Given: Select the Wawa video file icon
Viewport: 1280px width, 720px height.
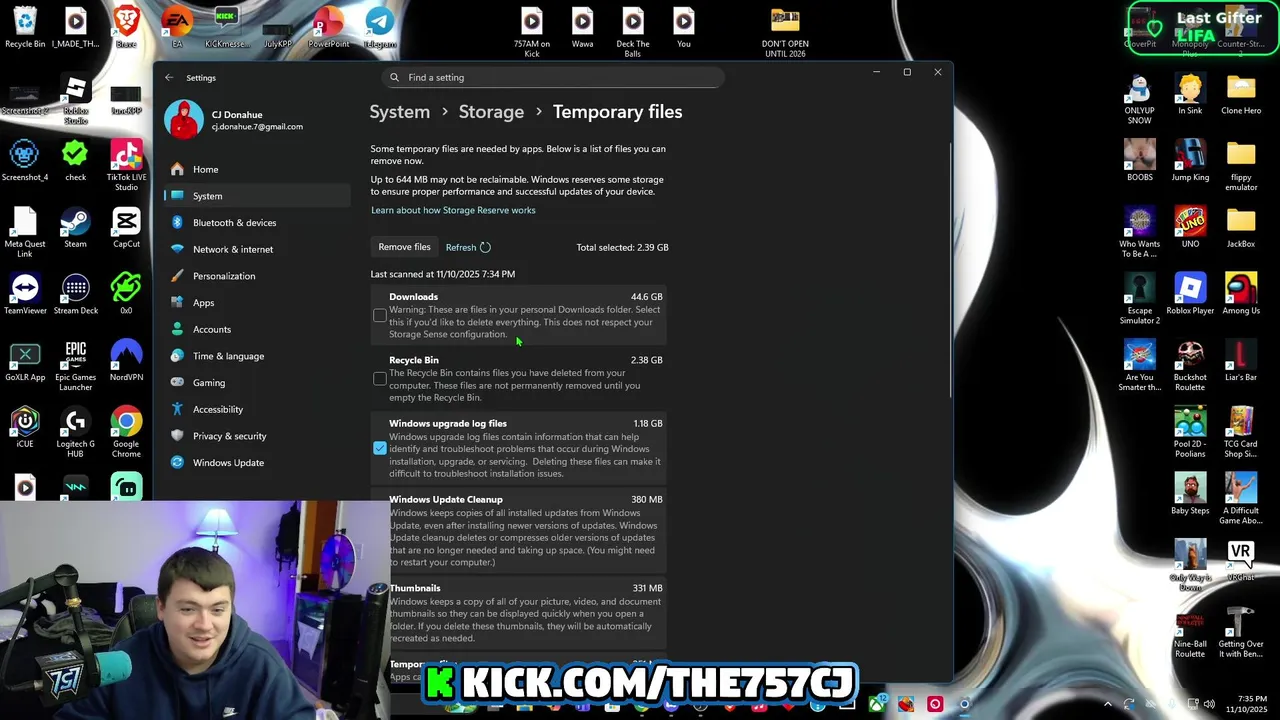Looking at the screenshot, I should [582, 28].
